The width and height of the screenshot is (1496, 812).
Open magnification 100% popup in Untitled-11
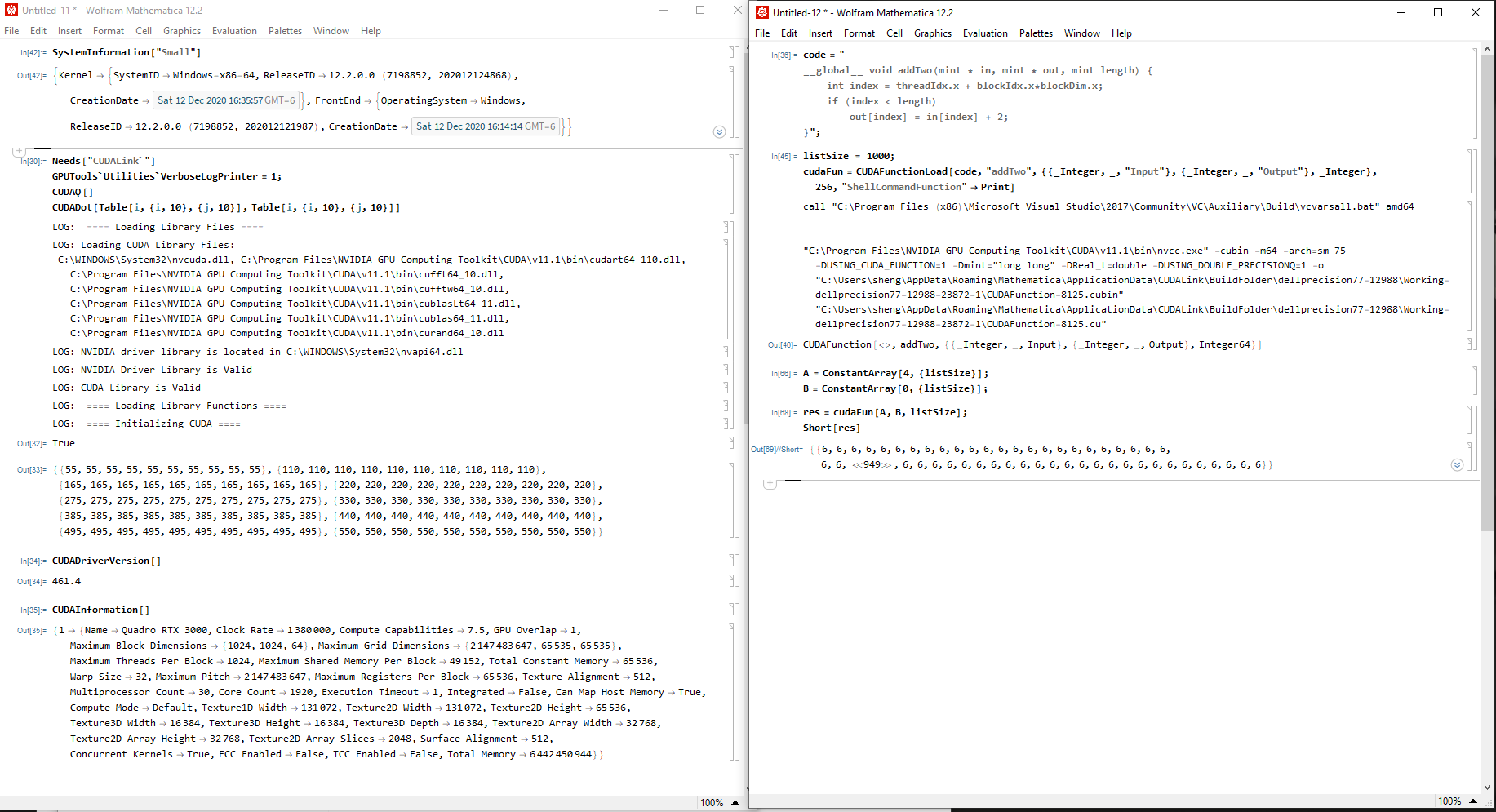tap(719, 802)
